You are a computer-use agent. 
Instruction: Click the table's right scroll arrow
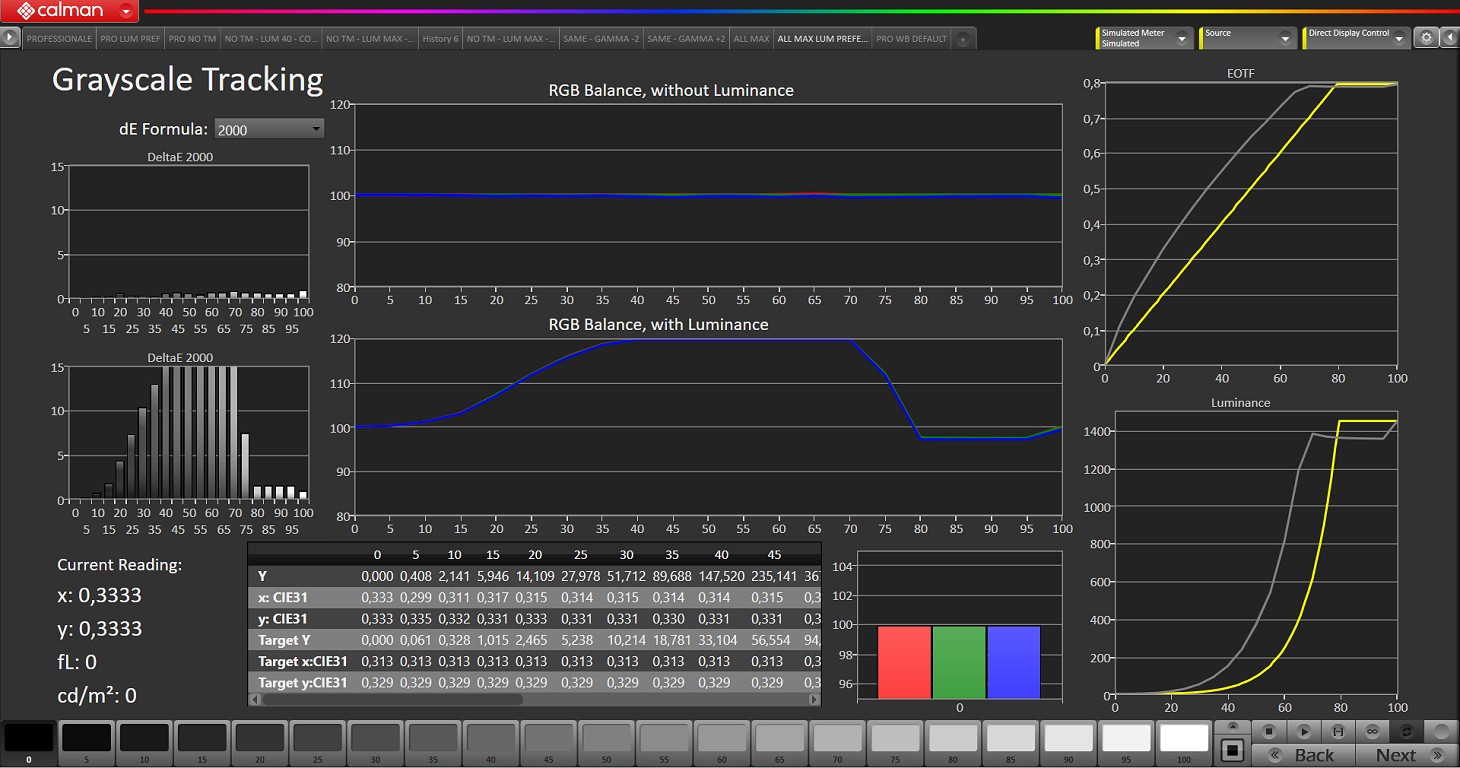(815, 700)
